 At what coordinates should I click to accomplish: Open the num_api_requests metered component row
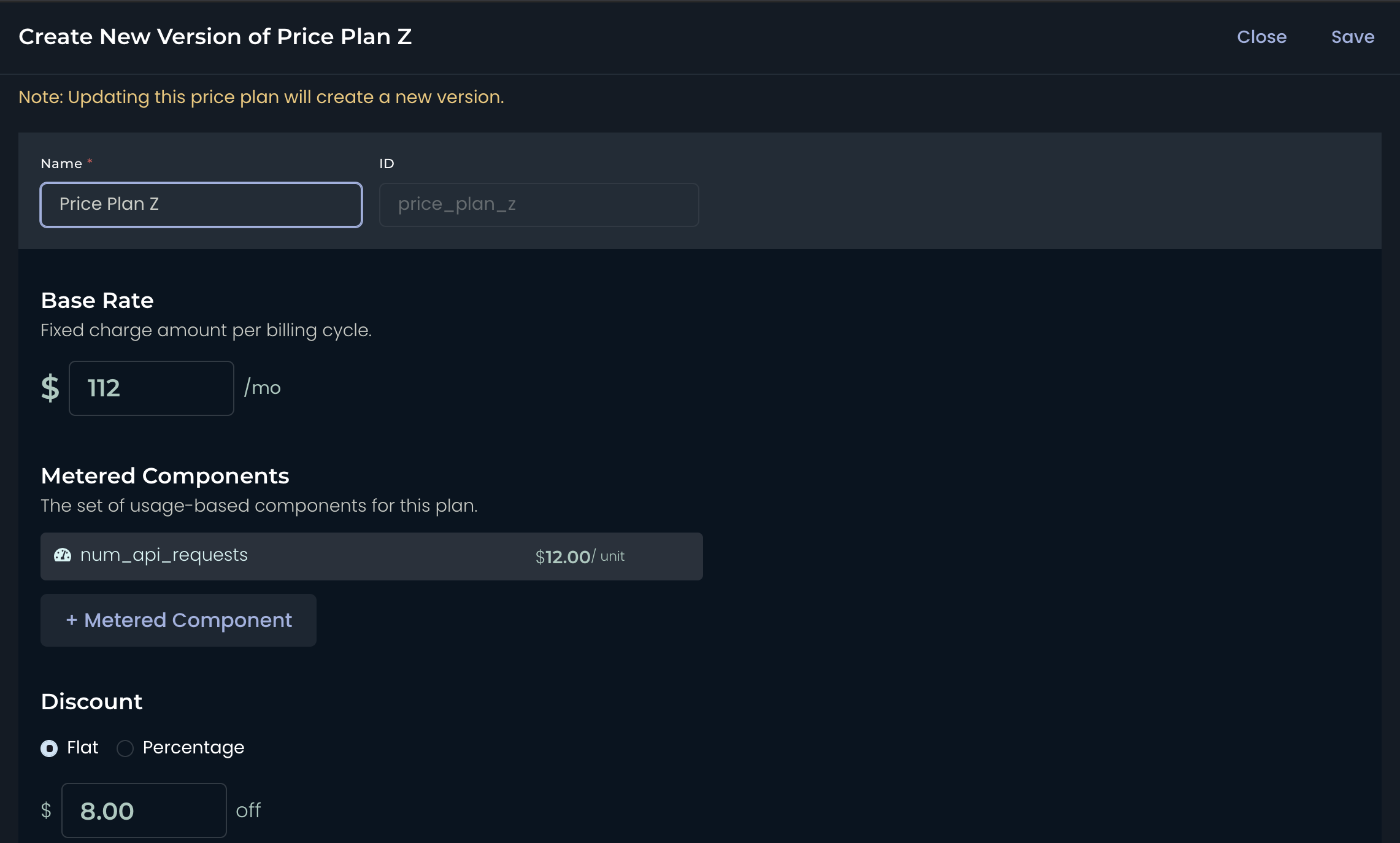[372, 556]
